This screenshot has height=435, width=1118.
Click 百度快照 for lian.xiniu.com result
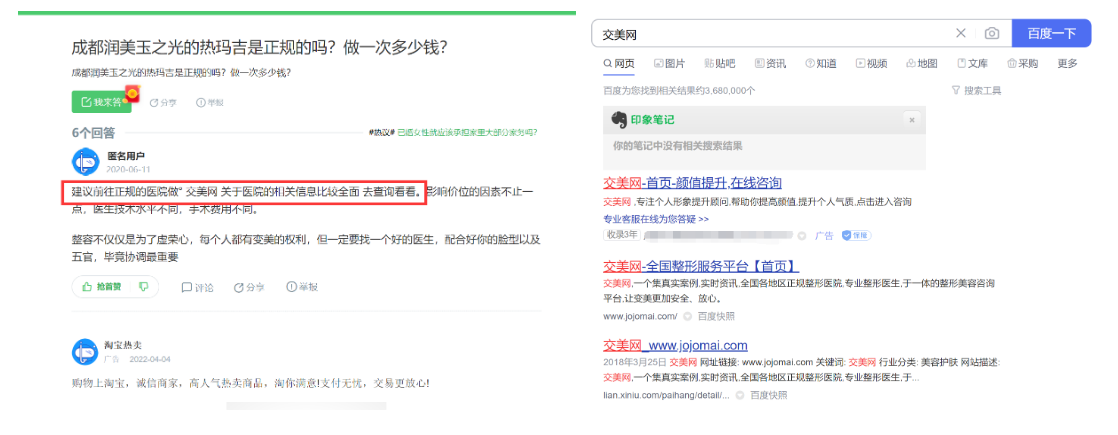tap(769, 395)
